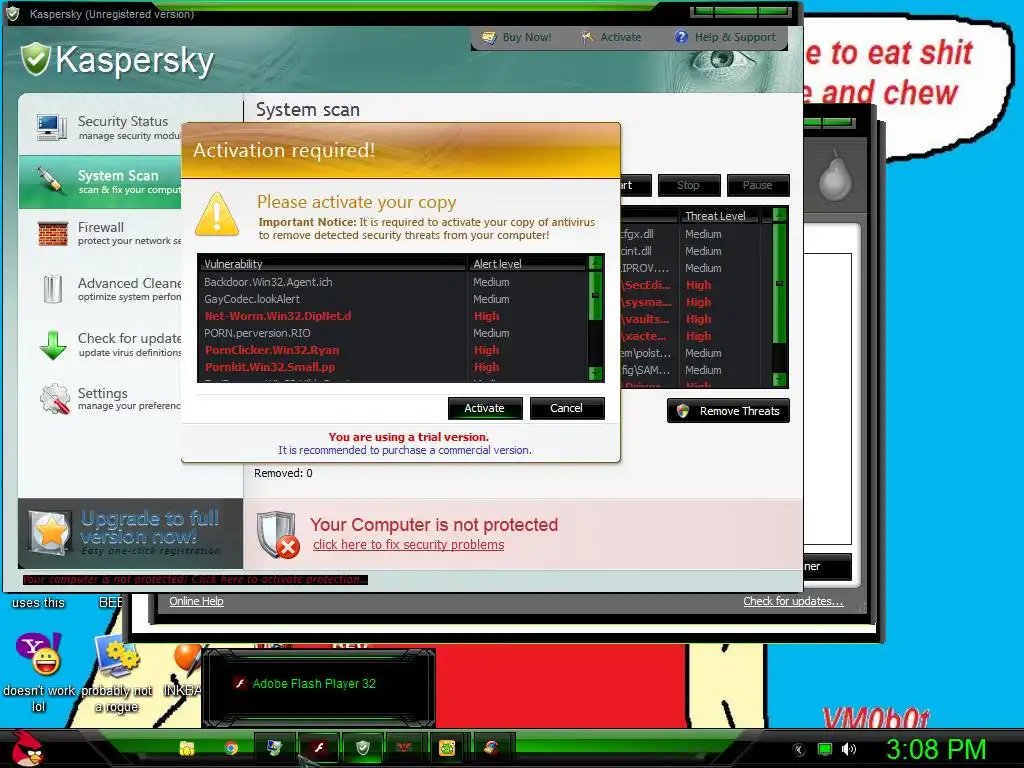Viewport: 1024px width, 768px height.
Task: Click the System Scan syringe icon
Action: coord(50,182)
